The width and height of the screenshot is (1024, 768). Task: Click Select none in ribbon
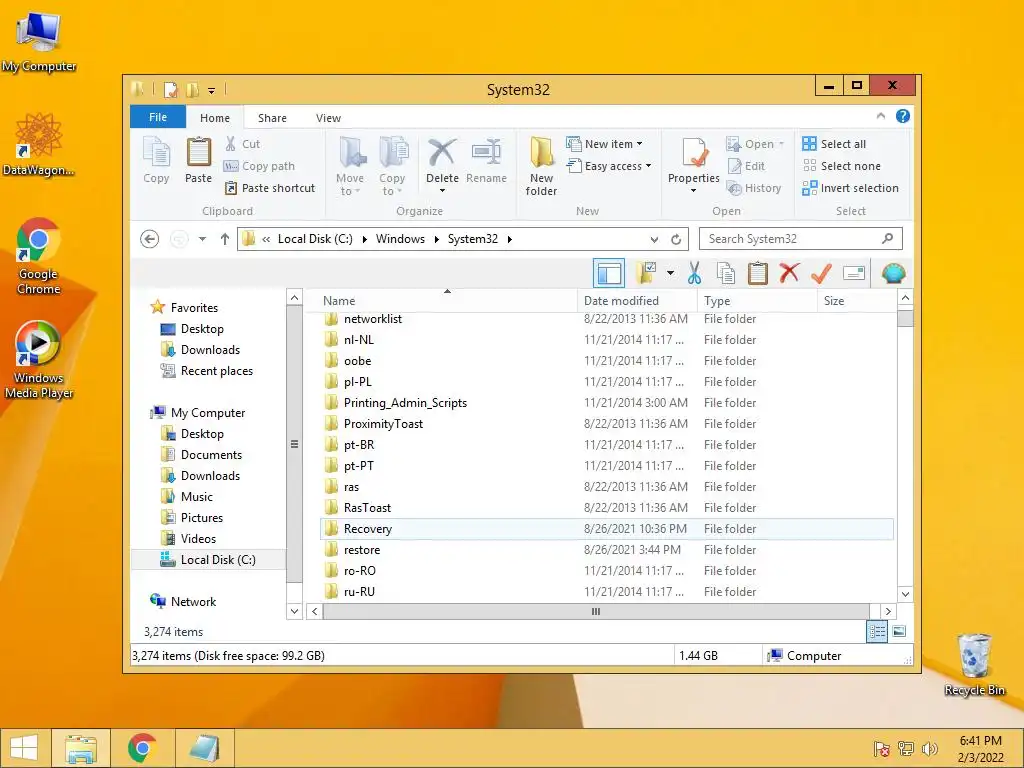tap(842, 166)
